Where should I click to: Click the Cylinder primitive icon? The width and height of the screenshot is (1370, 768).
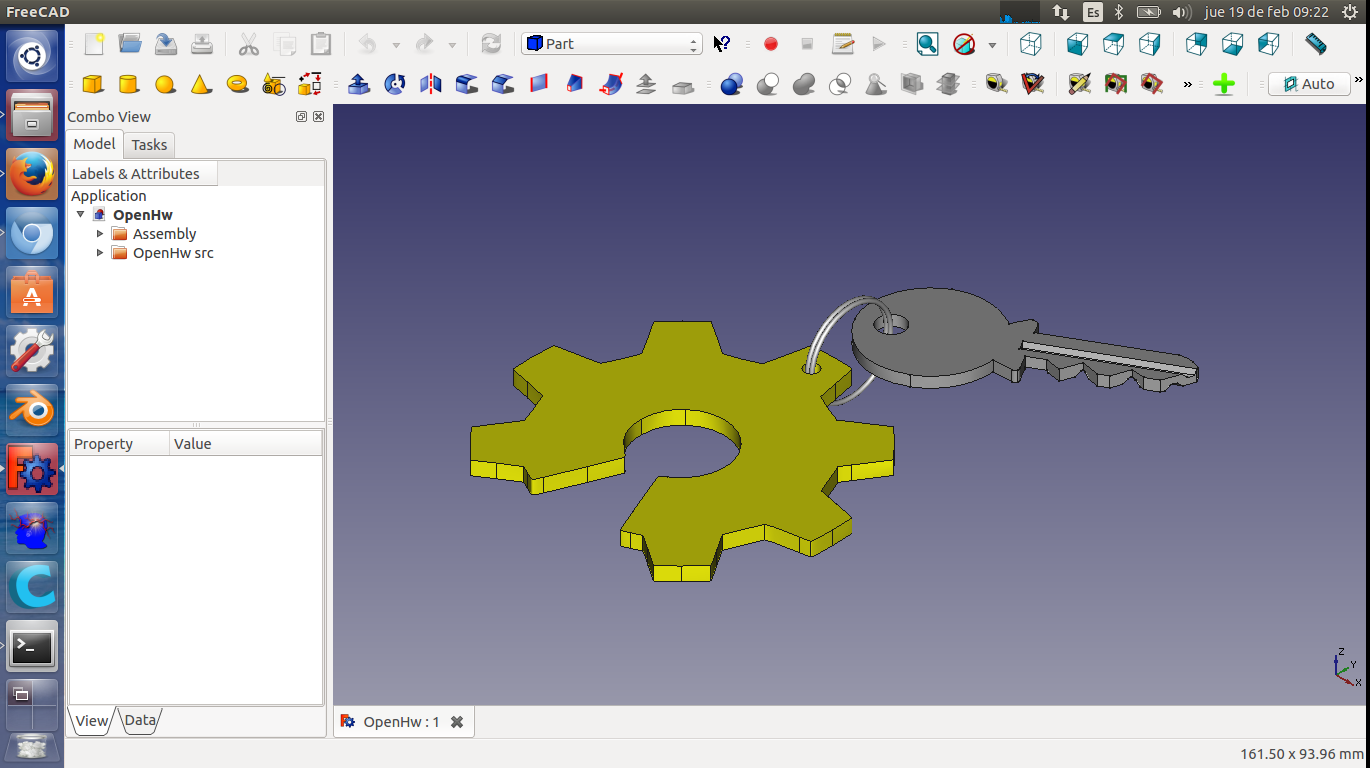(129, 84)
